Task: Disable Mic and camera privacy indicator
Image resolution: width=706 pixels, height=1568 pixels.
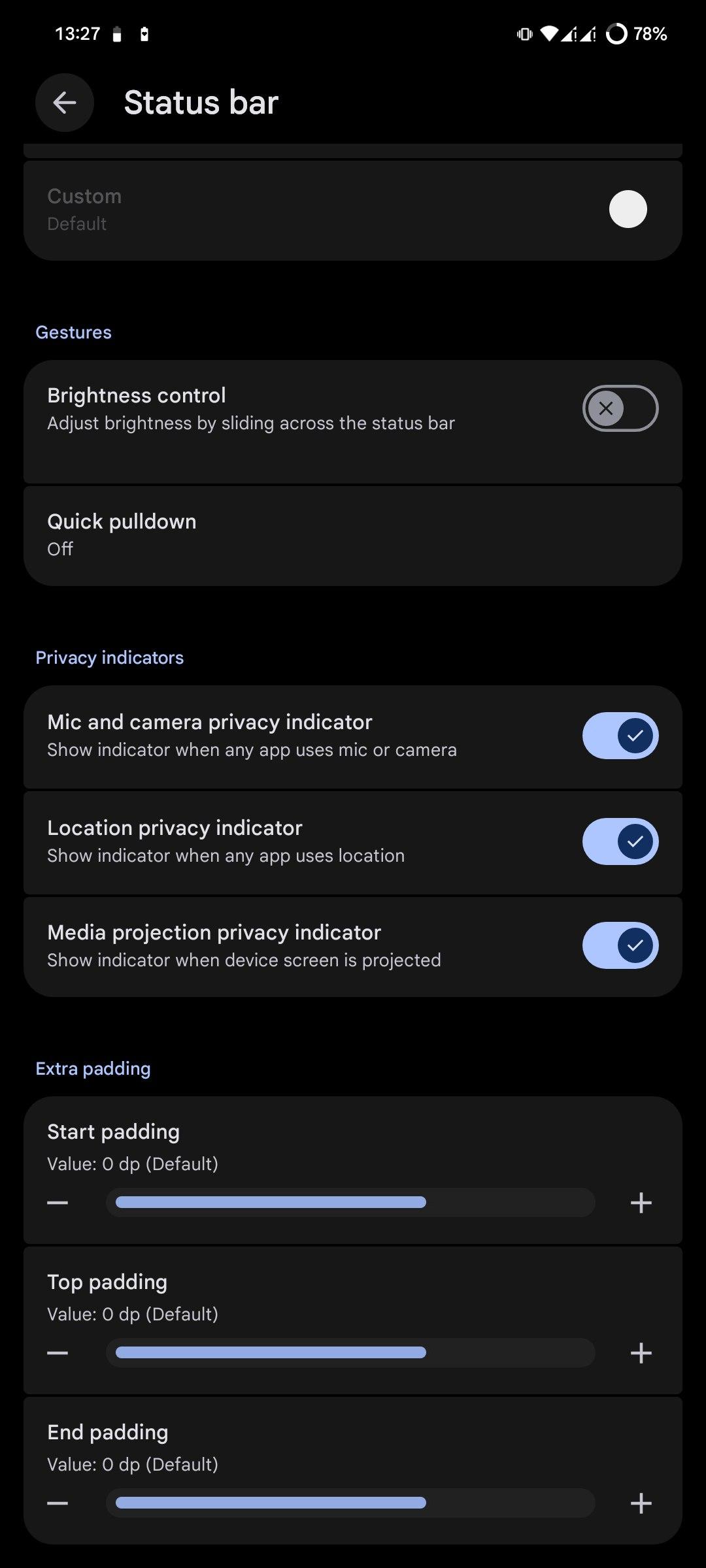Action: (620, 736)
